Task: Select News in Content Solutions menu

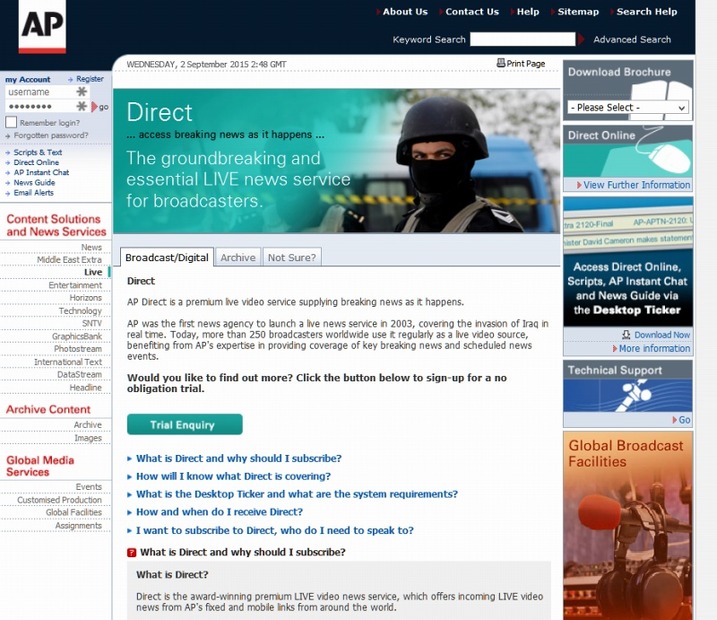Action: [x=91, y=247]
